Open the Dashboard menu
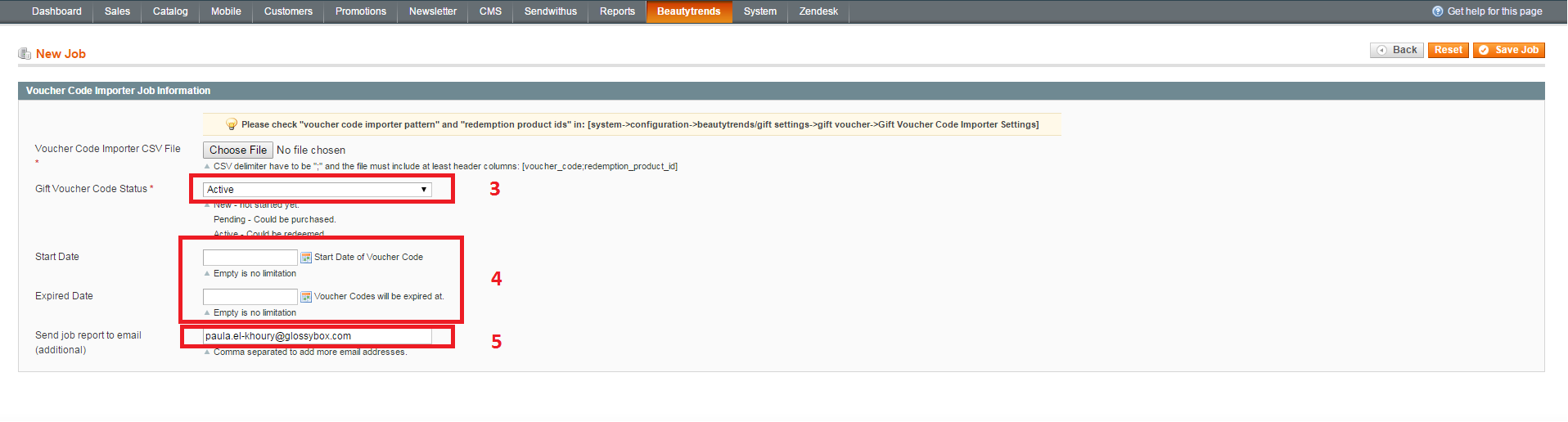This screenshot has height=422, width=1568. [x=56, y=11]
